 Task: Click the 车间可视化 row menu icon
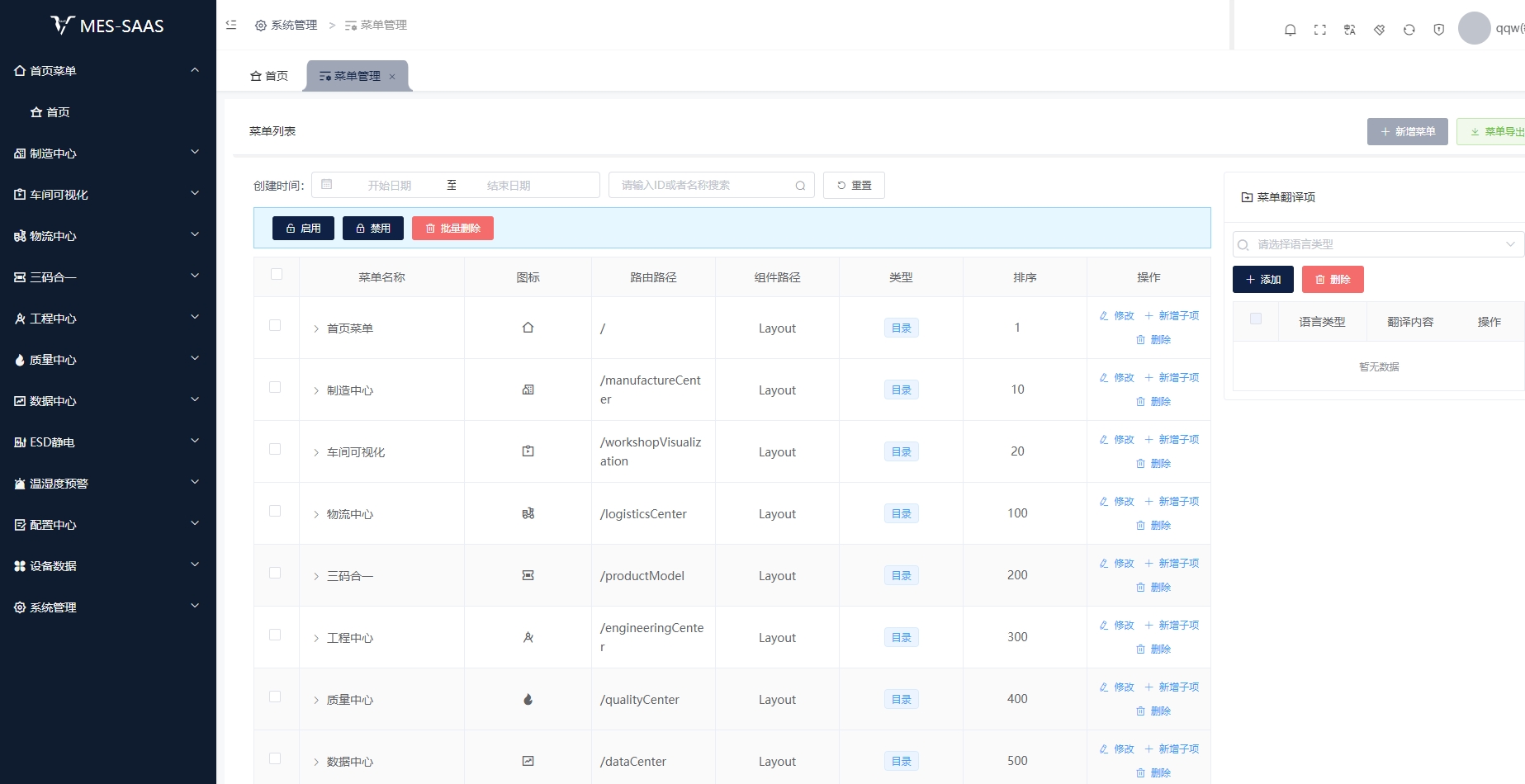[x=528, y=451]
